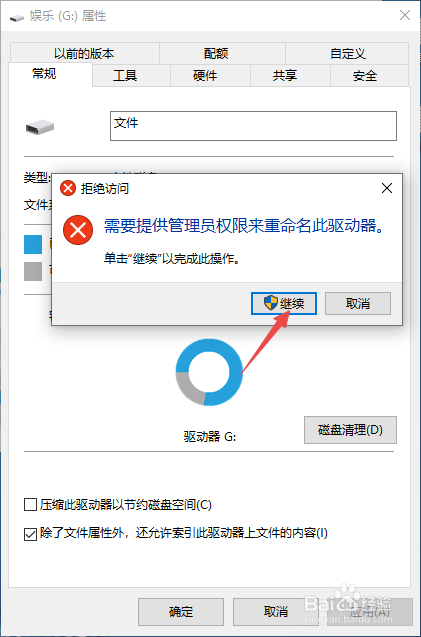Click the large red error icon in dialog
421x637 pixels.
coord(78,230)
